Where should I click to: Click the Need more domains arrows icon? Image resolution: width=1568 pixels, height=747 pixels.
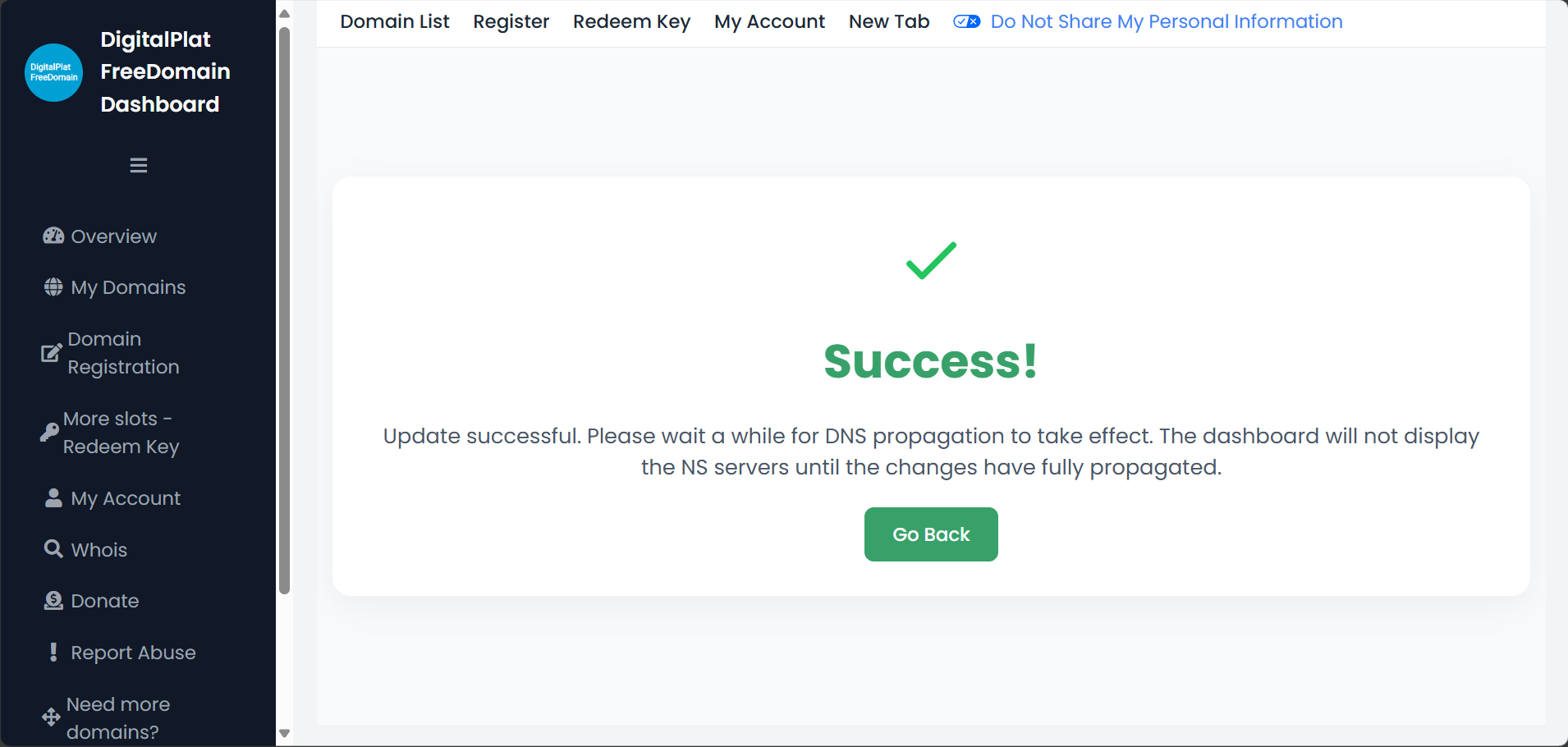(x=51, y=717)
